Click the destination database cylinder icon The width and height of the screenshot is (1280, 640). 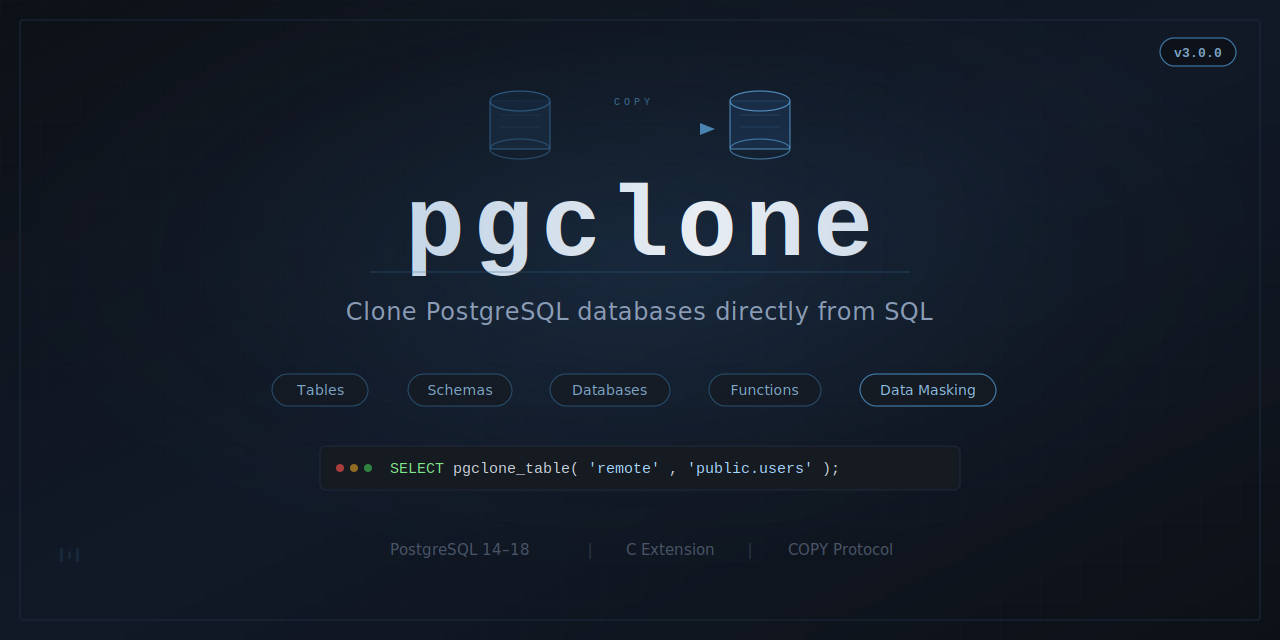[x=760, y=125]
